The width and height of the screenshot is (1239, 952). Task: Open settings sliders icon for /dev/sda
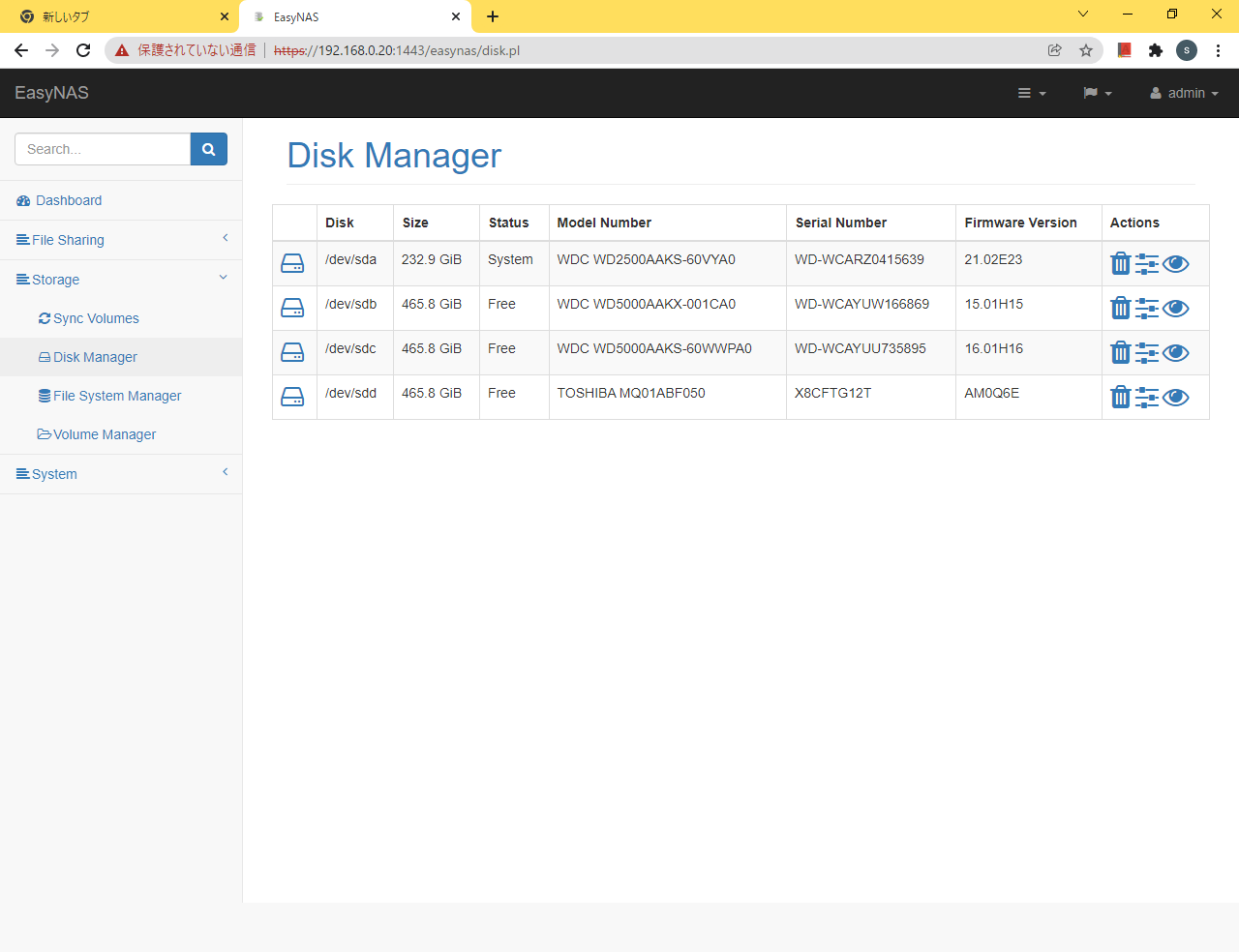pyautogui.click(x=1147, y=264)
